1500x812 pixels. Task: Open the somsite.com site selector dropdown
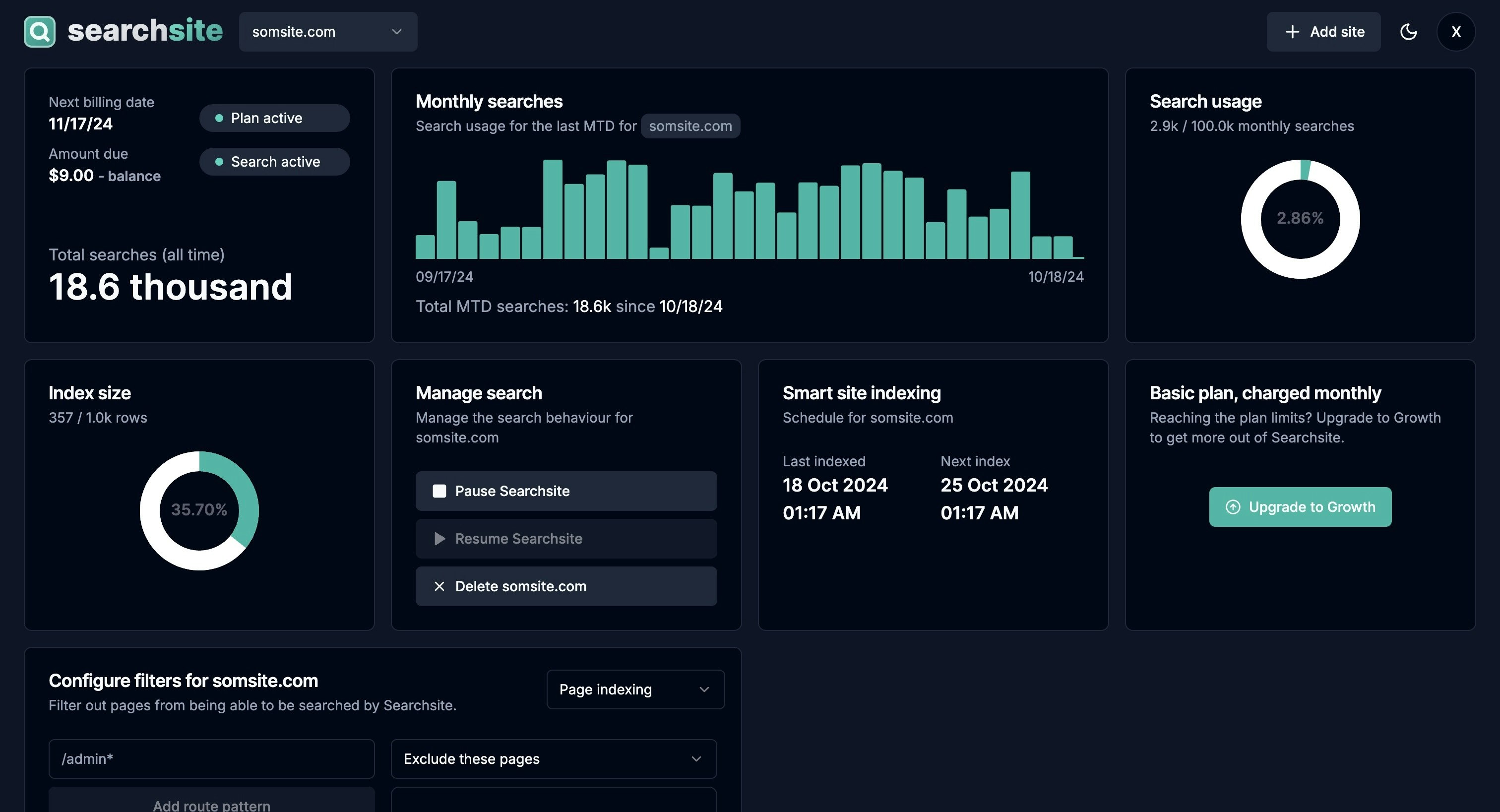(x=328, y=31)
